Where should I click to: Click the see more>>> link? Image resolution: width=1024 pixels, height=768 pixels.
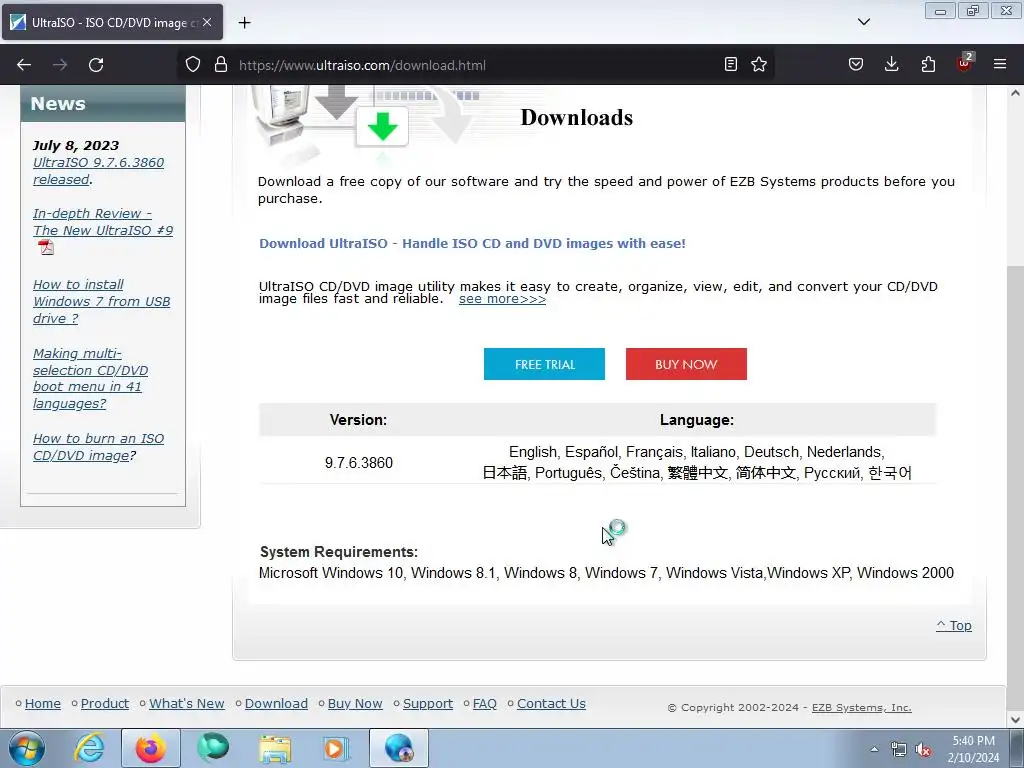coord(502,299)
